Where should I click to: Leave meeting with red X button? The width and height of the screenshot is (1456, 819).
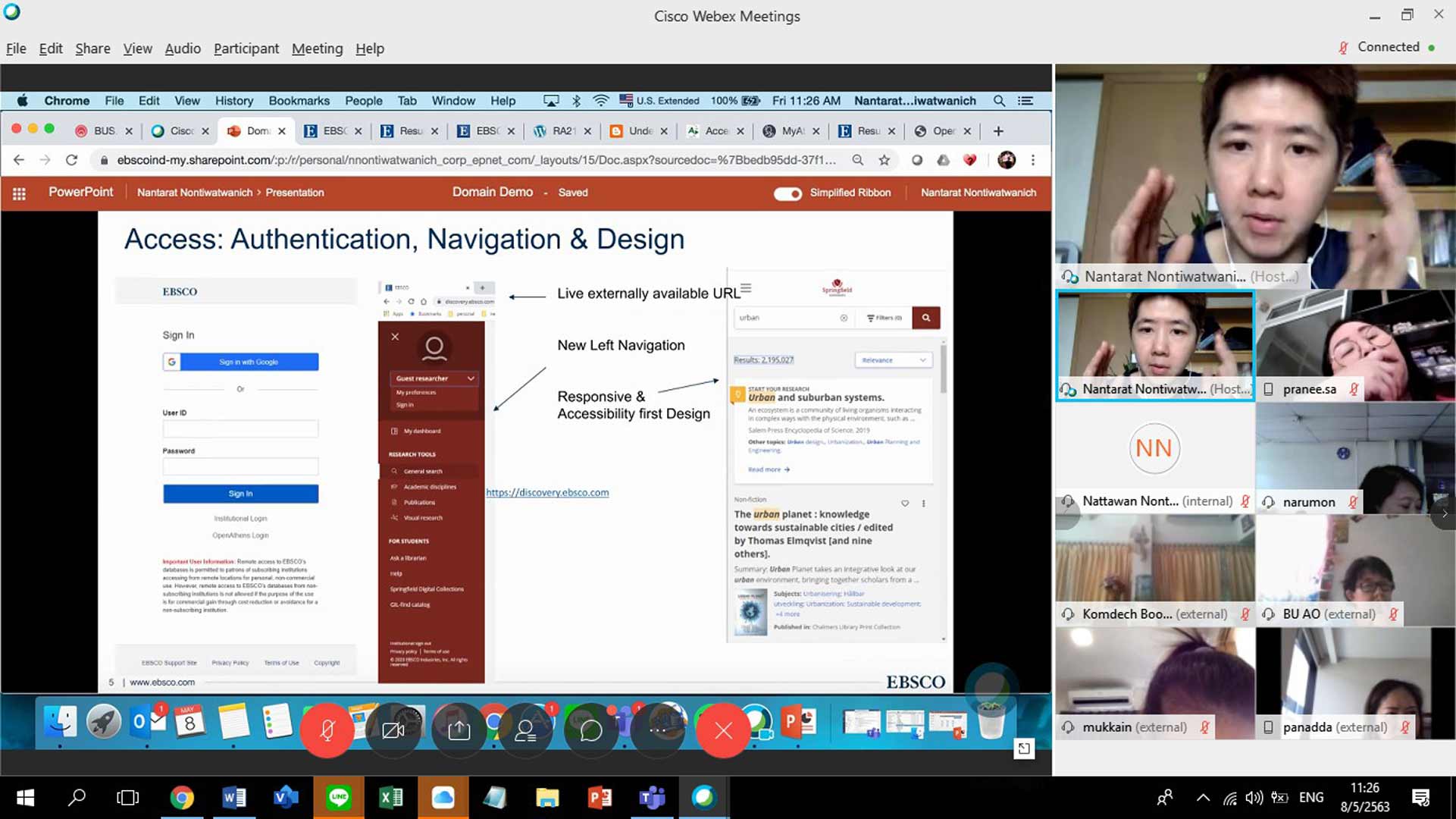click(x=723, y=730)
